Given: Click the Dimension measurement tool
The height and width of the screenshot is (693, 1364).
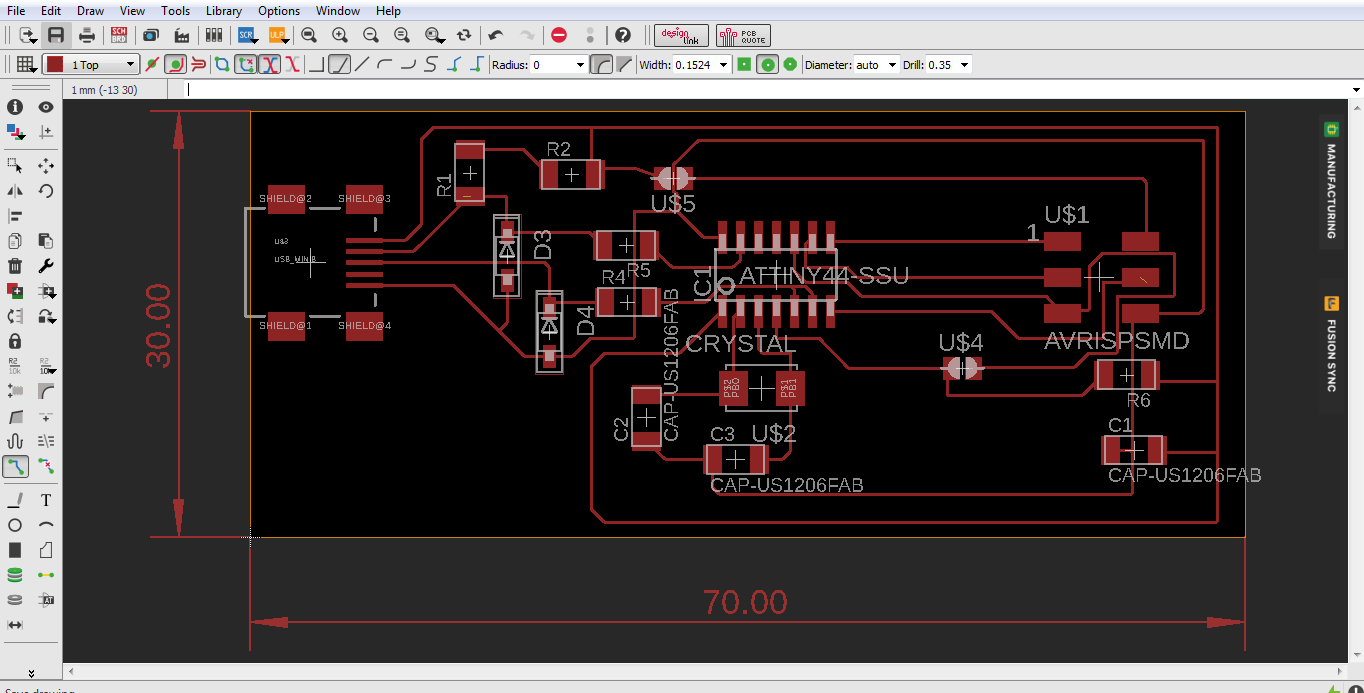Looking at the screenshot, I should [15, 625].
